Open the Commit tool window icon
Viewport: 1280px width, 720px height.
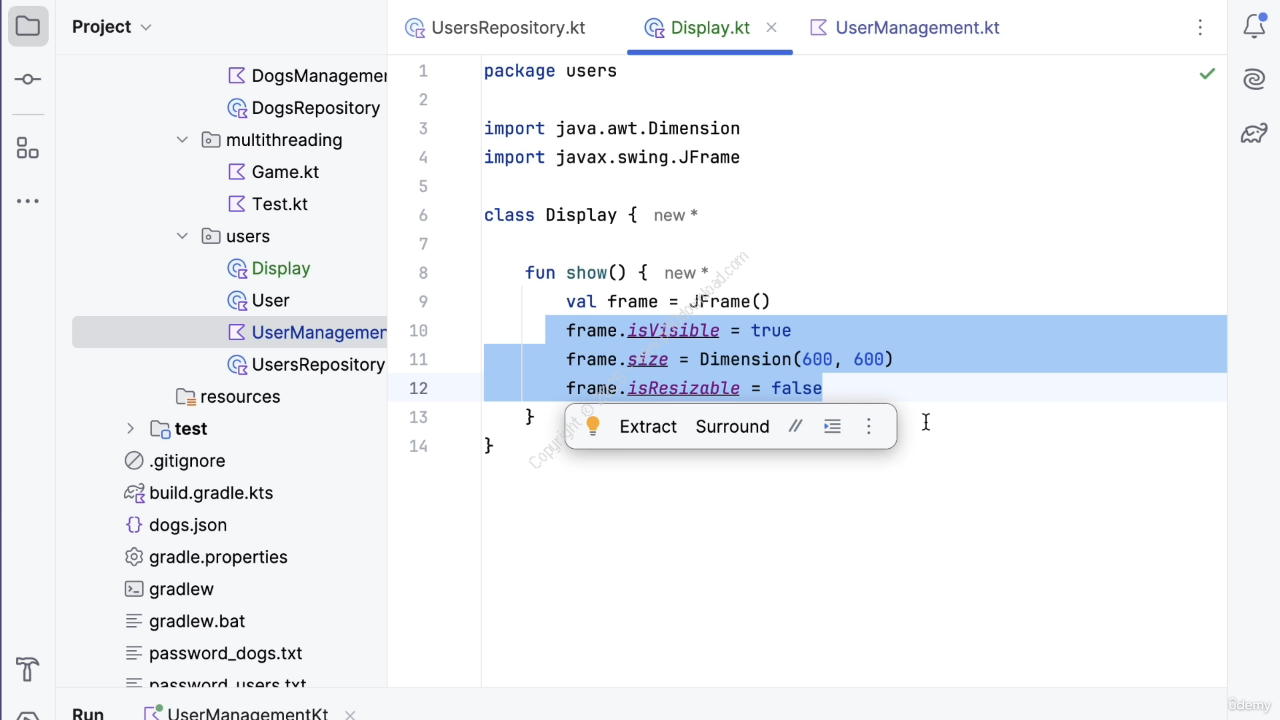click(x=28, y=79)
